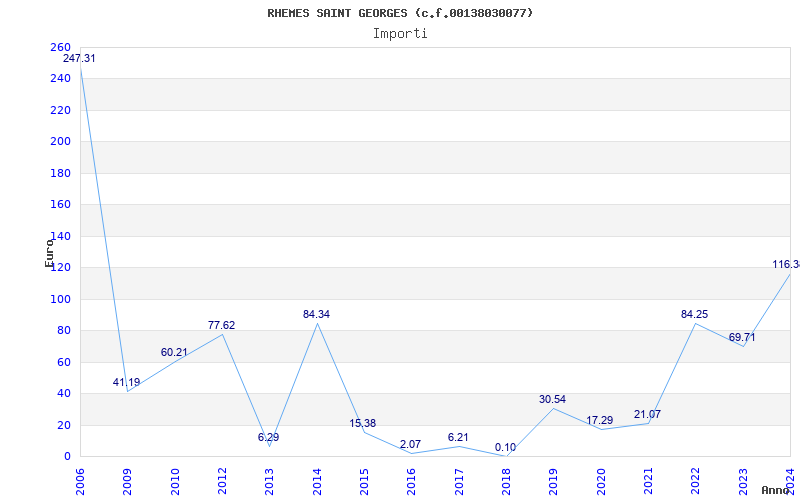Click the Importi subtitle
The width and height of the screenshot is (800, 500).
click(400, 33)
